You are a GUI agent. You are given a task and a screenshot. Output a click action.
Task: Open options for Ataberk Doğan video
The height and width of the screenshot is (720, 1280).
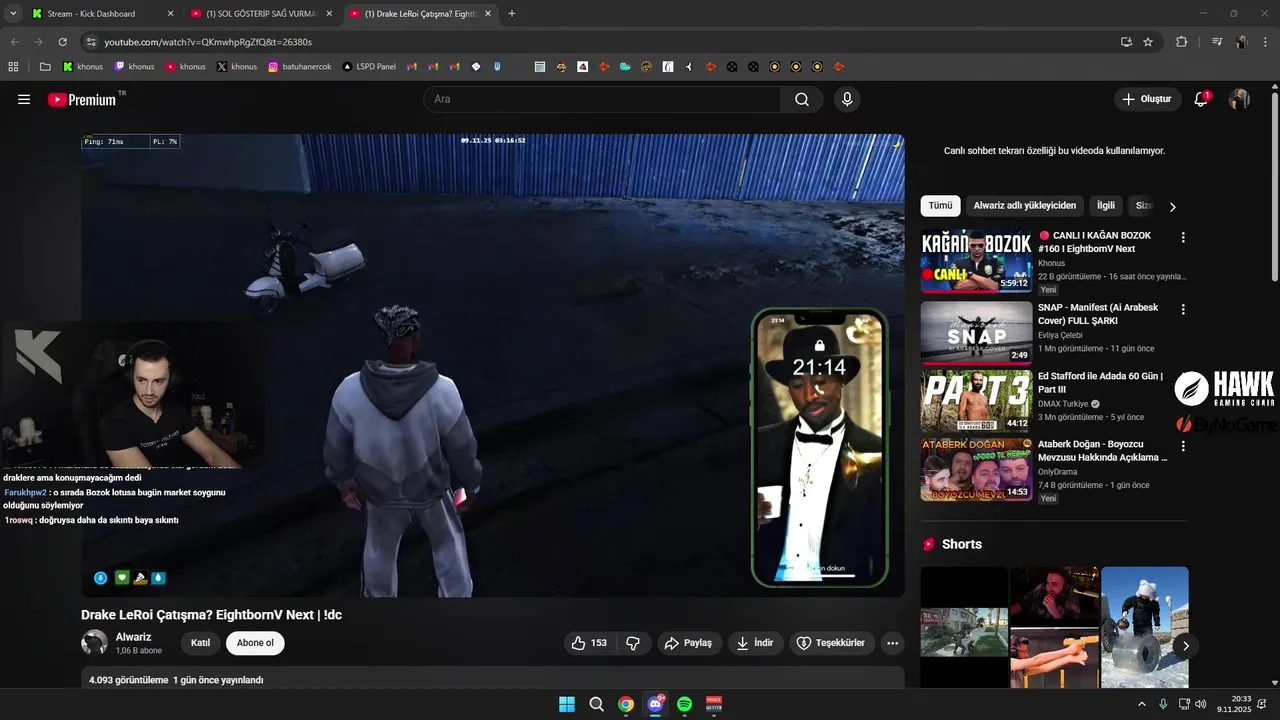(1183, 446)
